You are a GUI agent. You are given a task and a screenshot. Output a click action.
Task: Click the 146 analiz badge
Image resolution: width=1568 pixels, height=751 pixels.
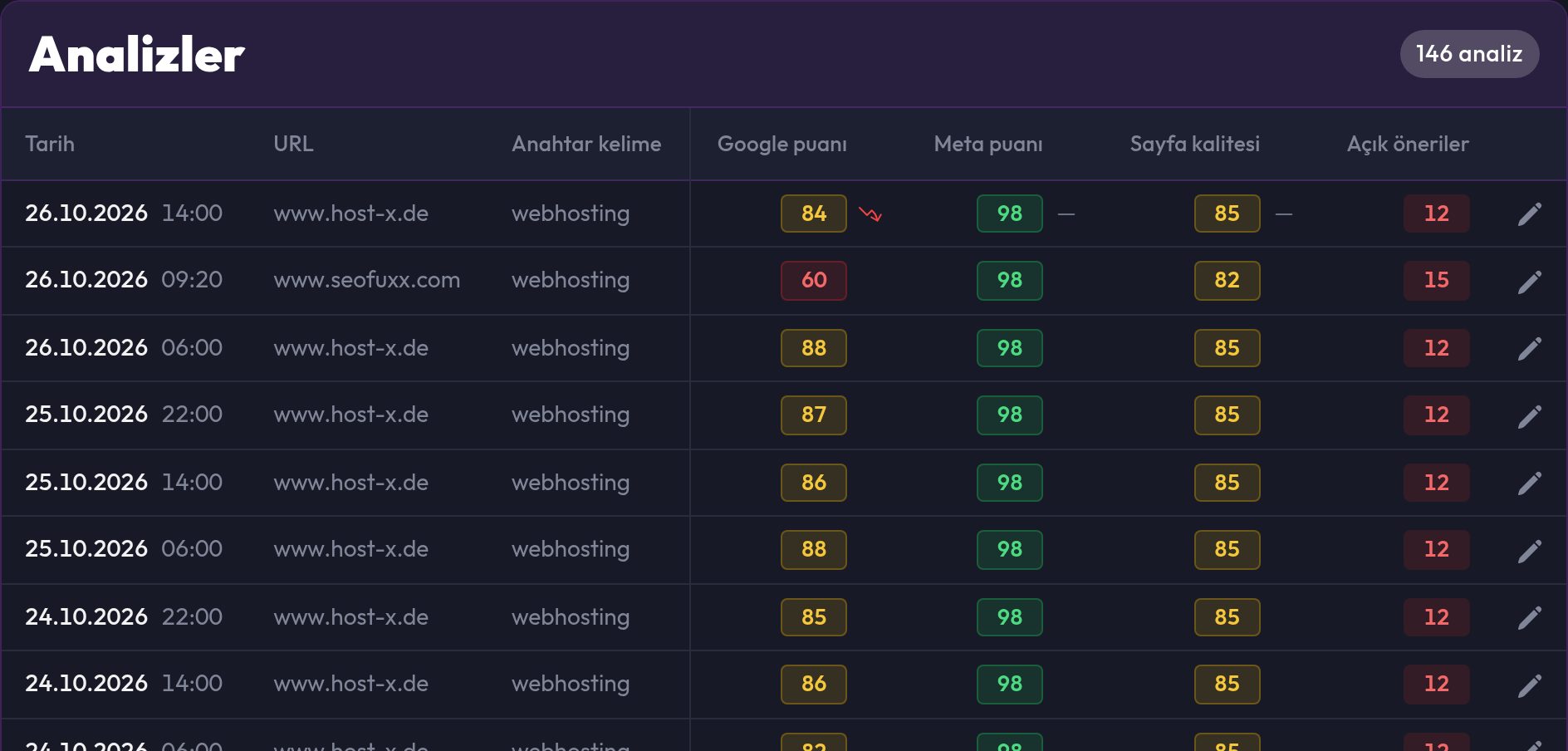tap(1469, 54)
